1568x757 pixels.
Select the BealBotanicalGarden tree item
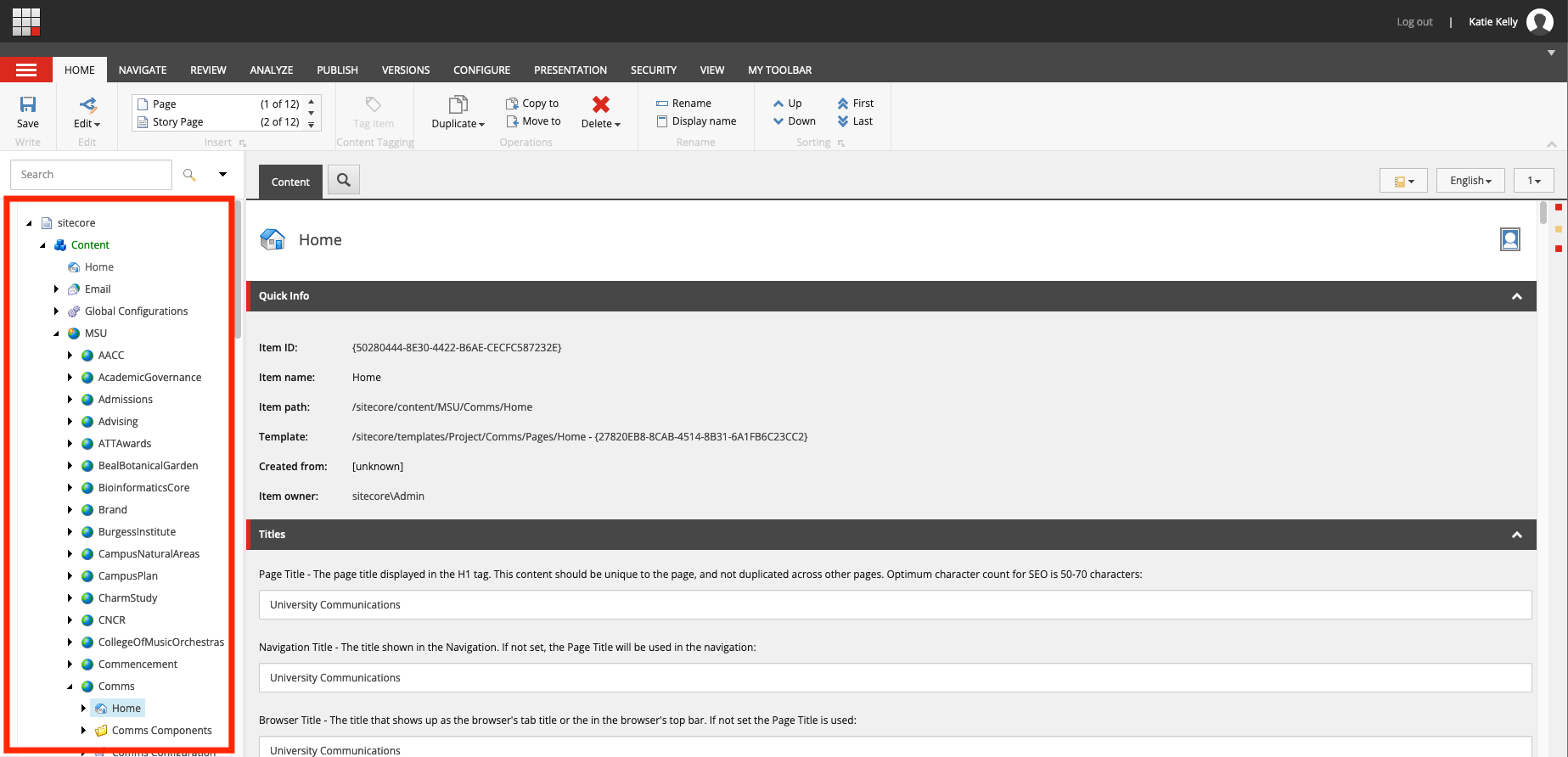148,466
